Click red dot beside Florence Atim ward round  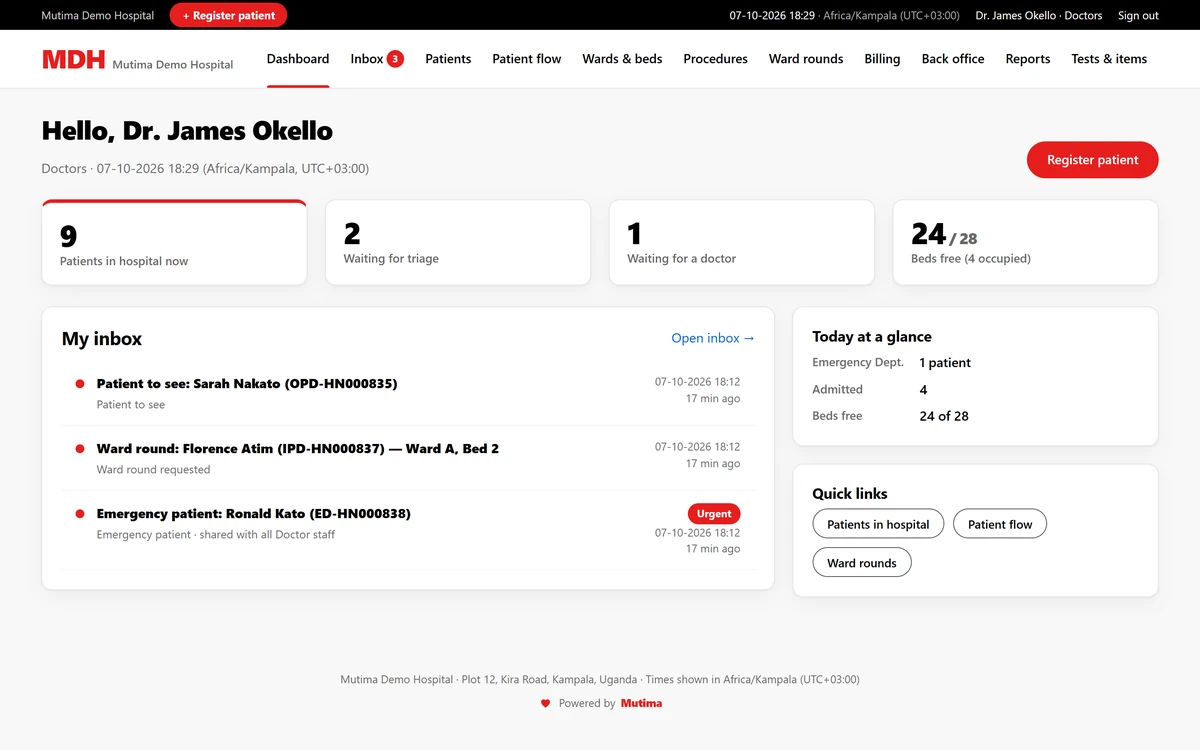[80, 449]
